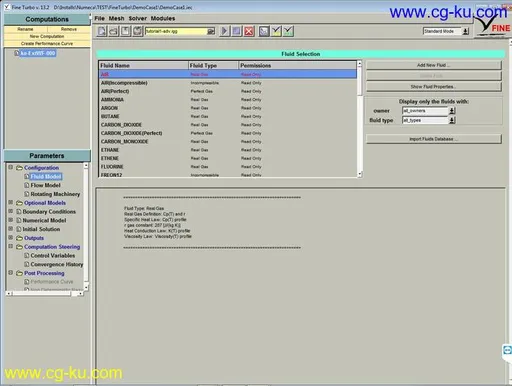The width and height of the screenshot is (512, 386).
Task: Click the Fluid Name column header
Action: click(144, 66)
